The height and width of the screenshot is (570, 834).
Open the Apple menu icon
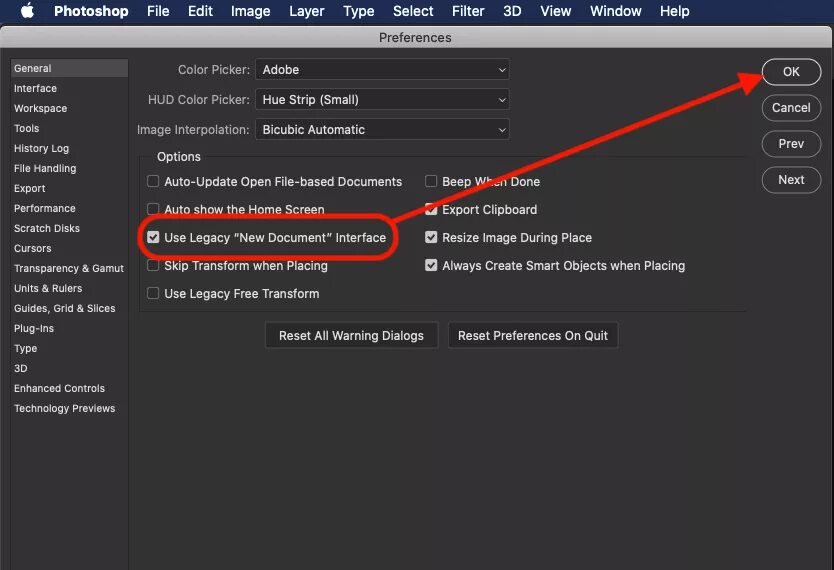coord(28,11)
